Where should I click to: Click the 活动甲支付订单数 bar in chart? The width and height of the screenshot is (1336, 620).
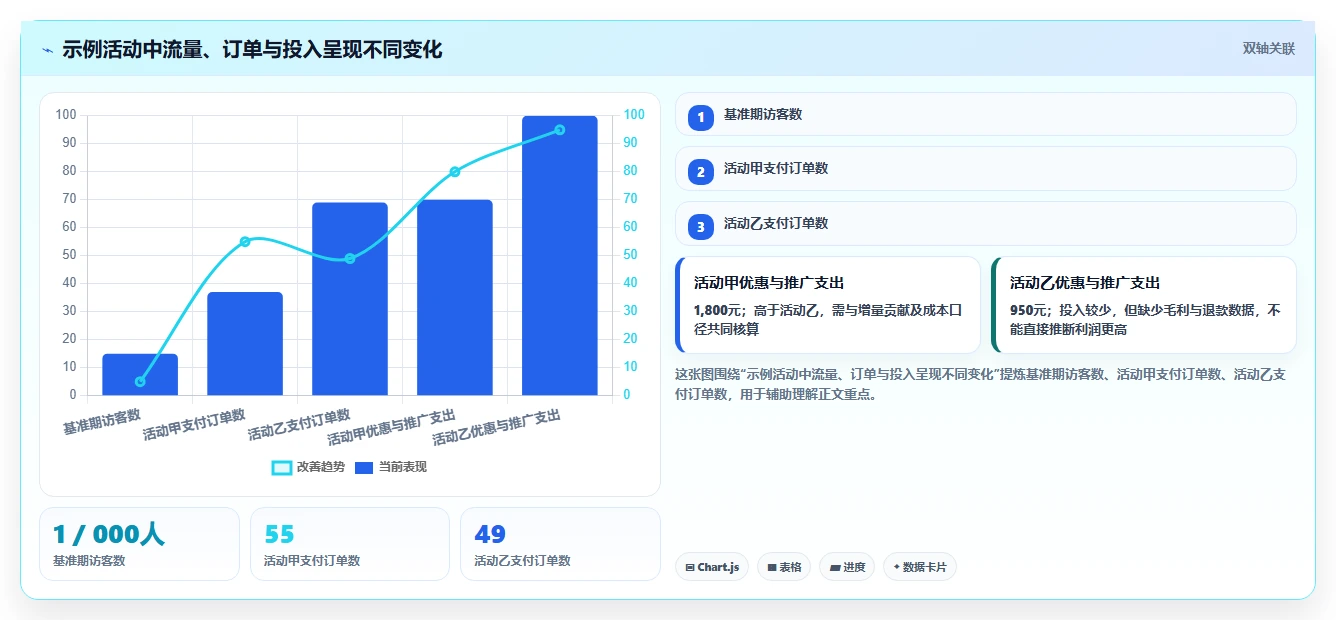coord(245,343)
